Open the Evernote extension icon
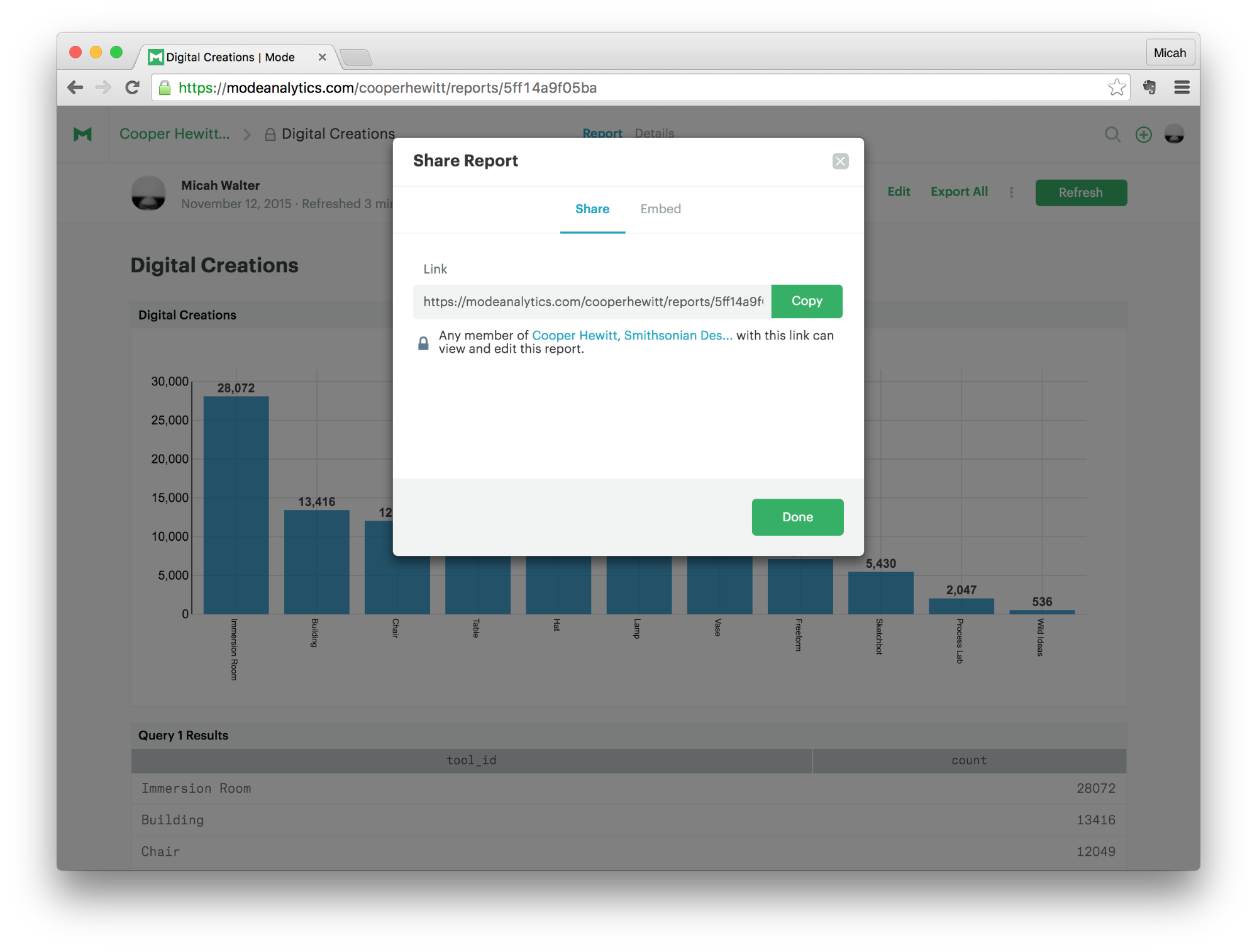 coord(1149,87)
